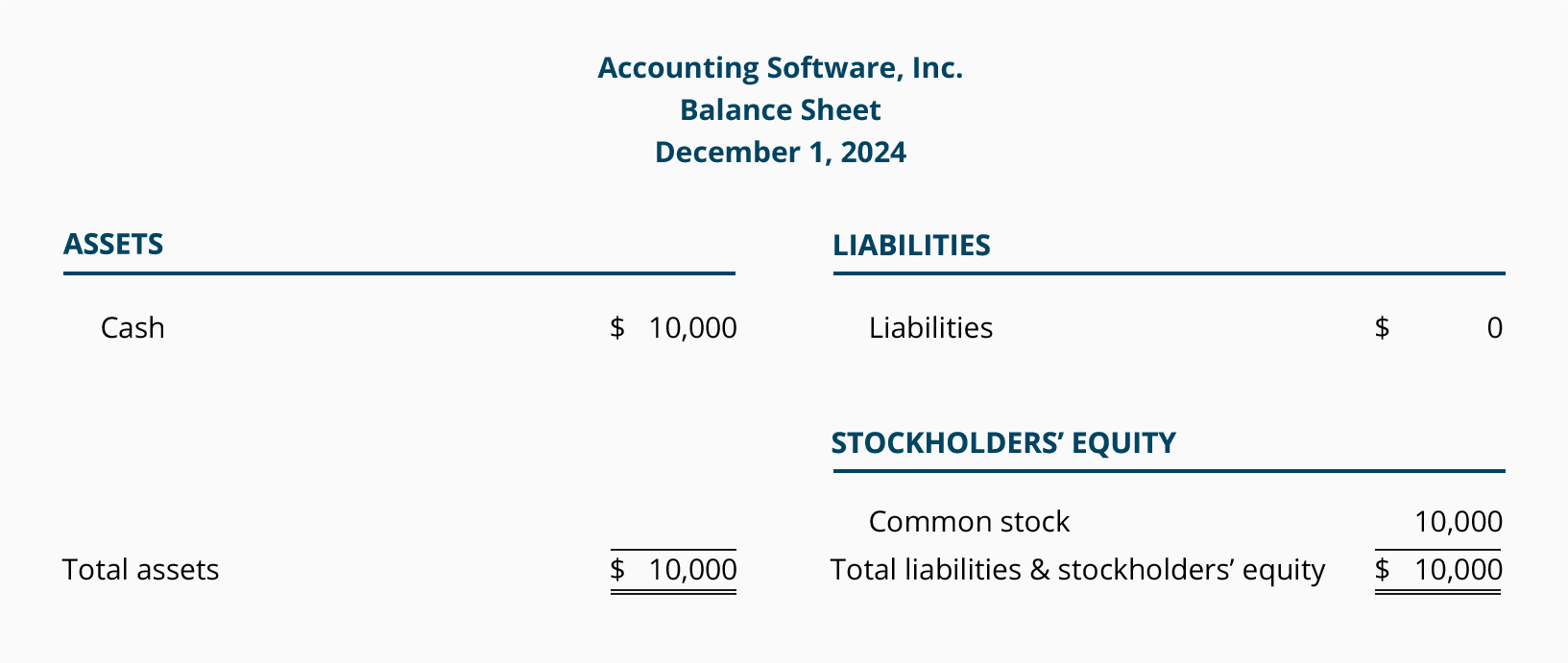Click Total liabilities & stockholders' equity label

pos(1077,570)
